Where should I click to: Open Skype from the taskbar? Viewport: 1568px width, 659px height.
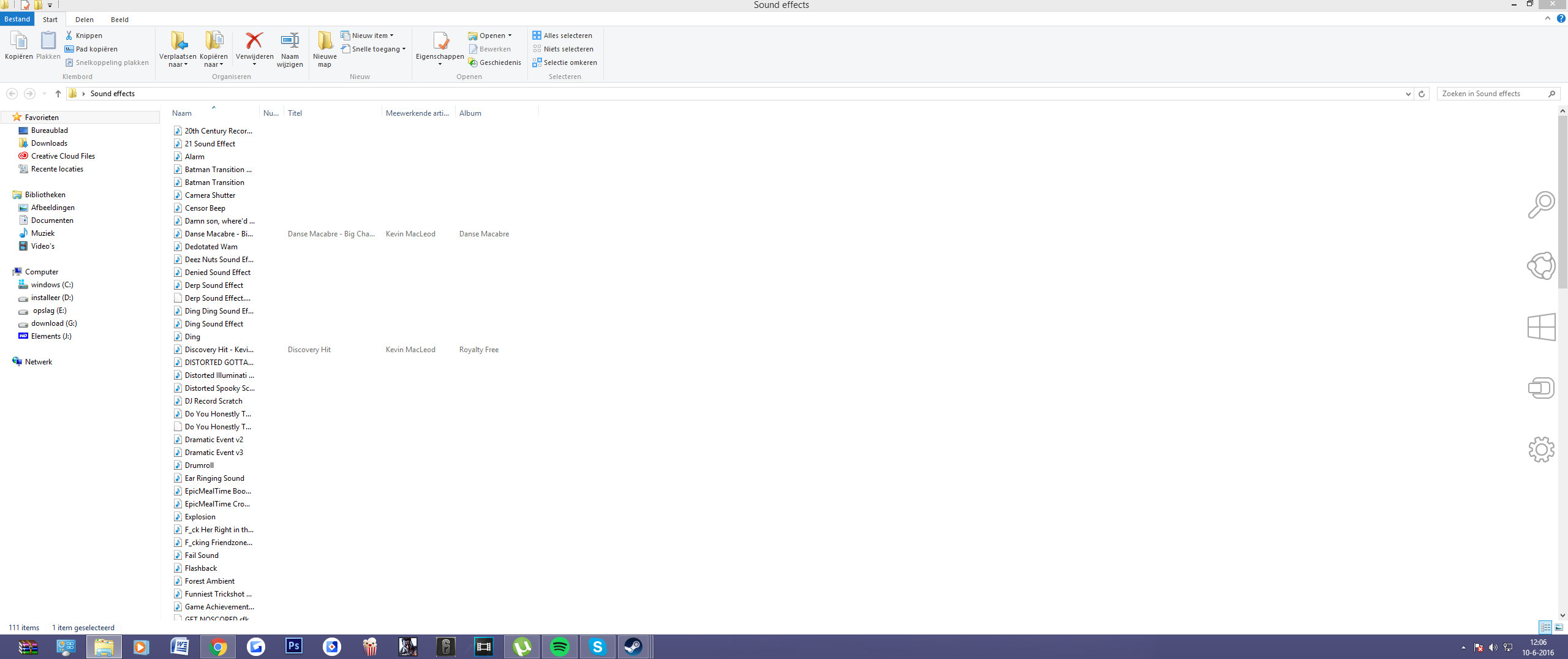pyautogui.click(x=597, y=647)
